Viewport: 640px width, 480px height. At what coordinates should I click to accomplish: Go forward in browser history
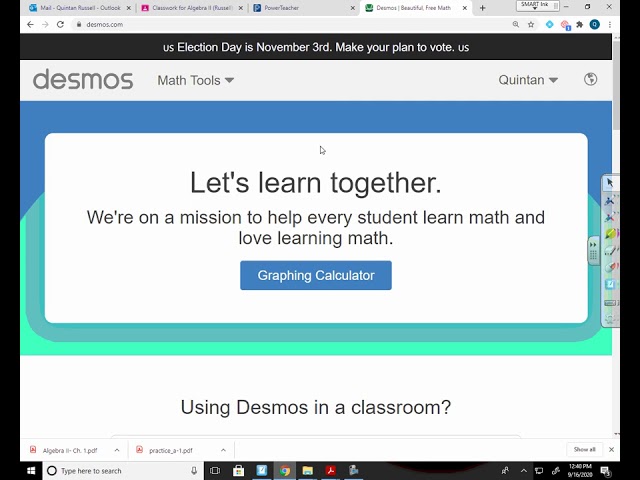[45, 24]
